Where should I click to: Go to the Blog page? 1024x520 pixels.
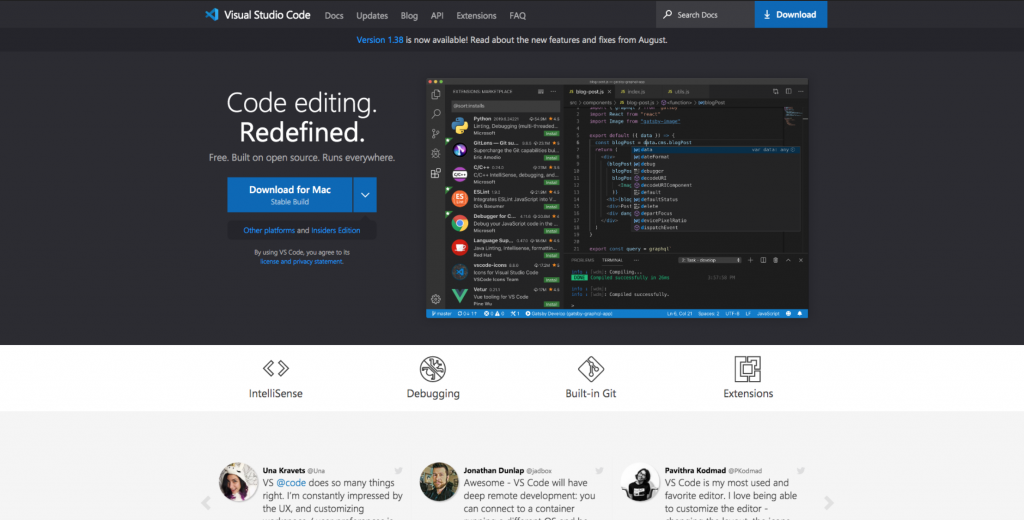point(409,16)
